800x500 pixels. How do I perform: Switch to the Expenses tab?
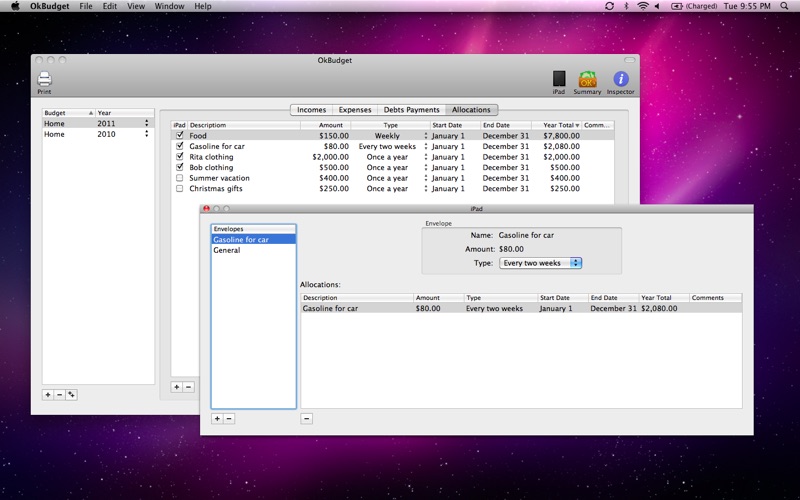click(x=355, y=110)
